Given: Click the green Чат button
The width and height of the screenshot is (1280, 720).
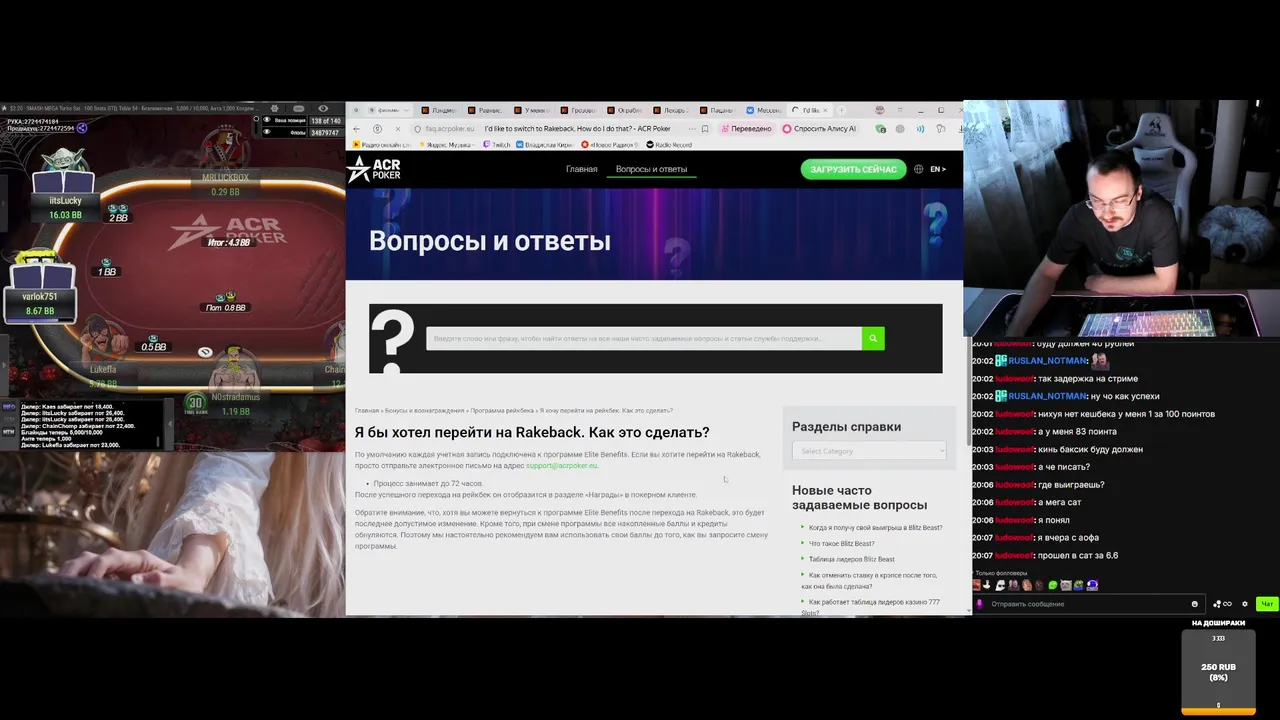Looking at the screenshot, I should point(1267,604).
